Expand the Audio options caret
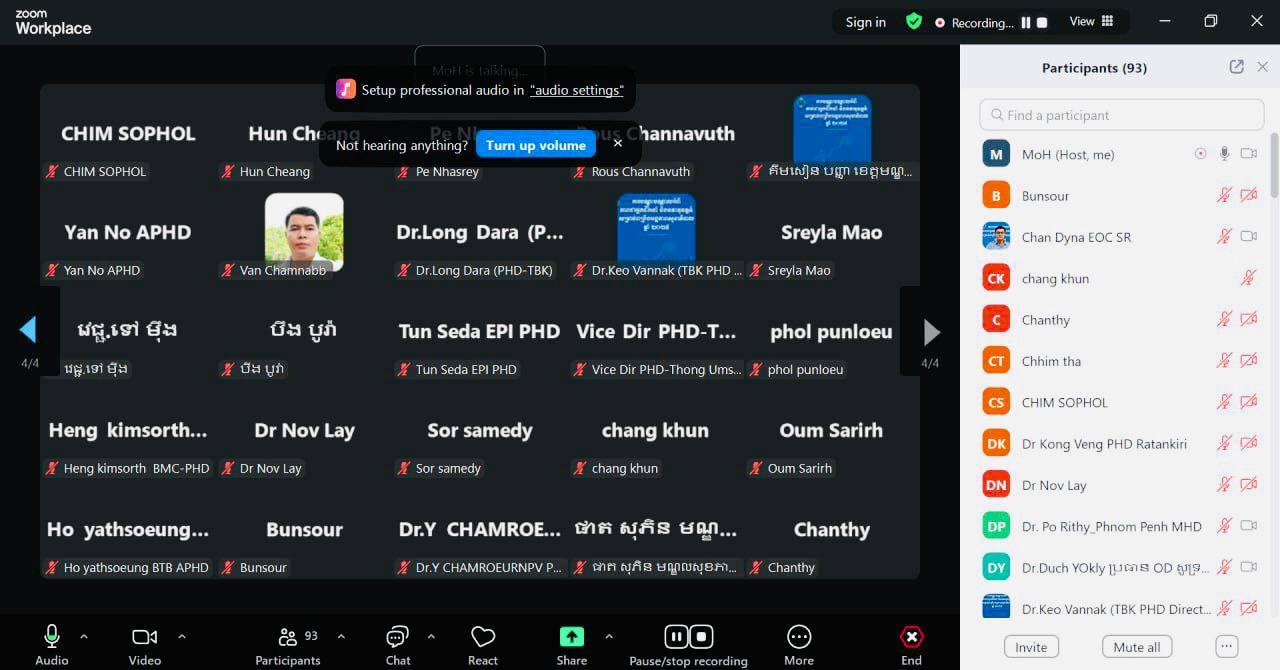This screenshot has width=1280, height=670. click(x=84, y=636)
